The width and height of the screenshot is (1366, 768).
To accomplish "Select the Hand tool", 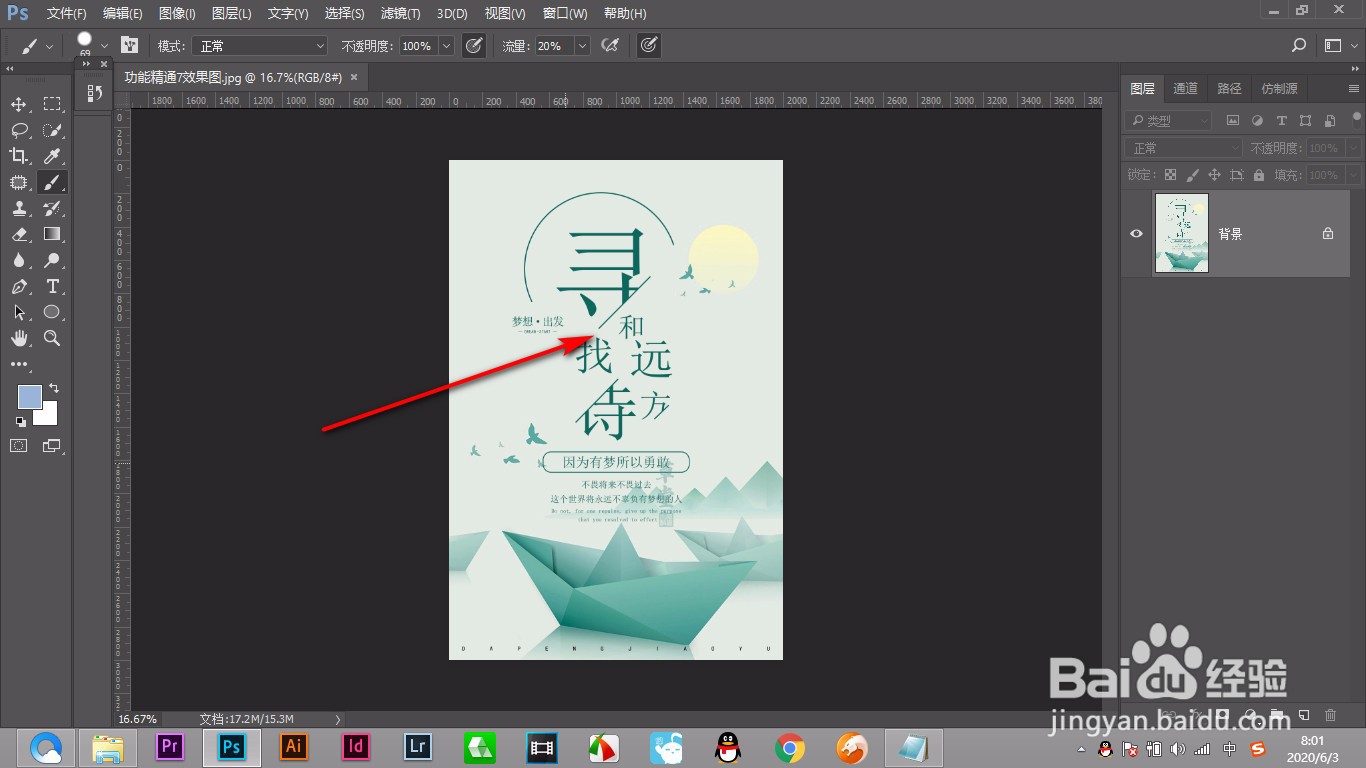I will tap(18, 338).
